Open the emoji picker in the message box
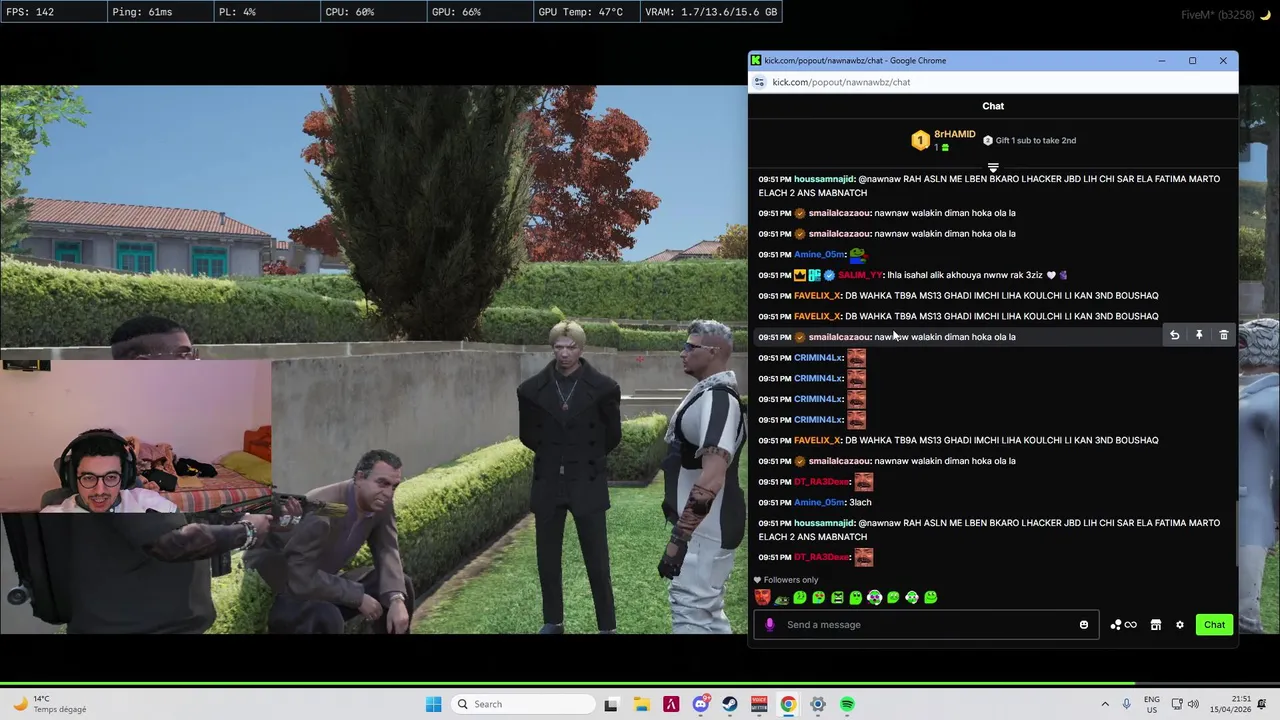Viewport: 1280px width, 720px height. coord(1083,625)
